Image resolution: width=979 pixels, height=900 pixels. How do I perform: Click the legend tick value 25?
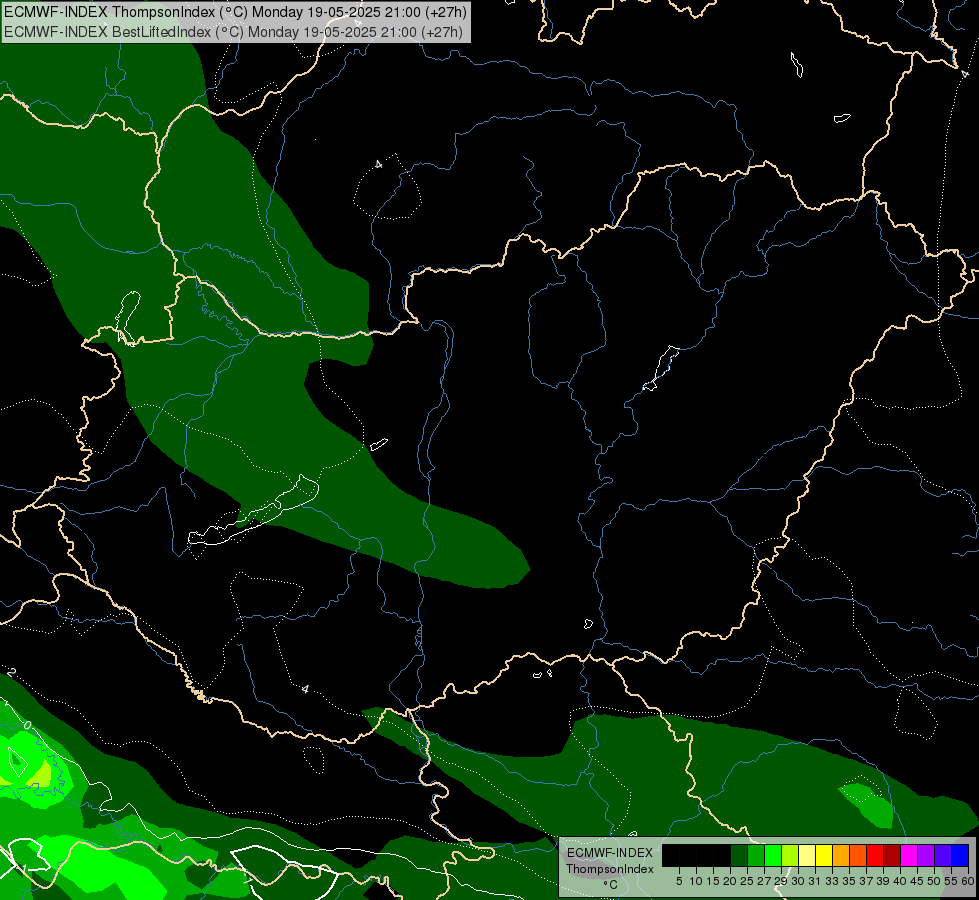[x=747, y=881]
